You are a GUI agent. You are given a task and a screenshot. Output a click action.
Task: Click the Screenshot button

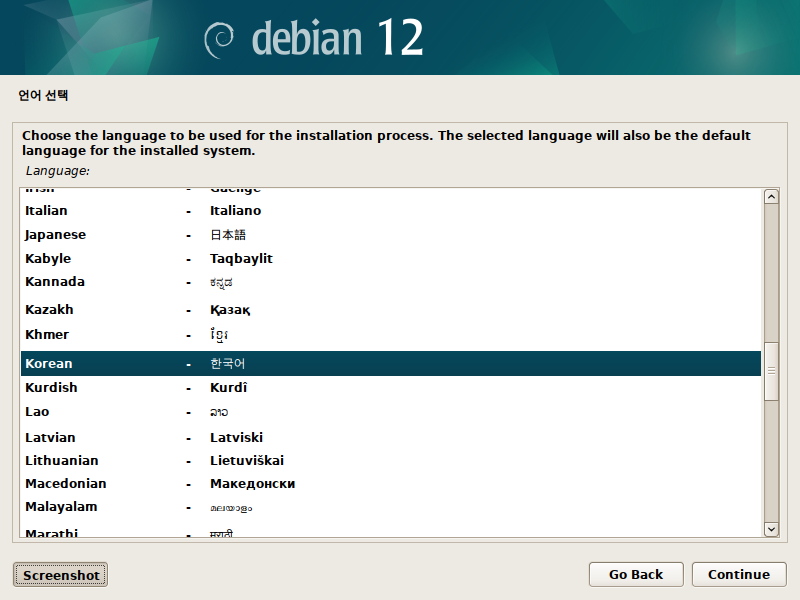60,575
